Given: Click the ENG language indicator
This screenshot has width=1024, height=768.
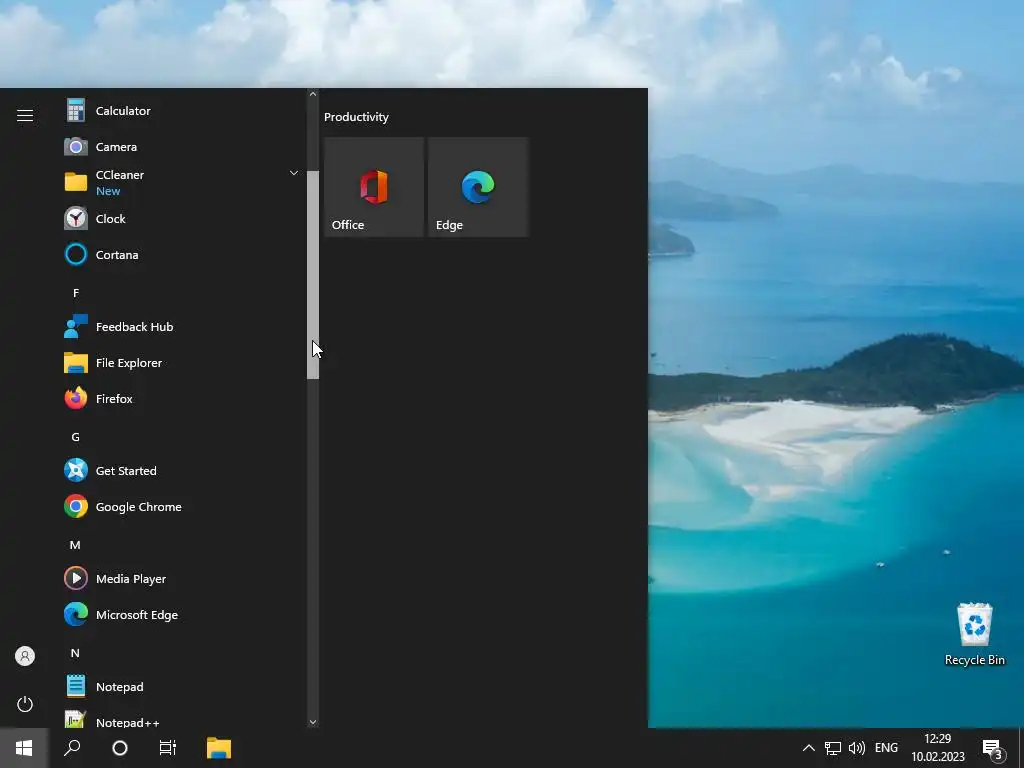Looking at the screenshot, I should pyautogui.click(x=886, y=748).
